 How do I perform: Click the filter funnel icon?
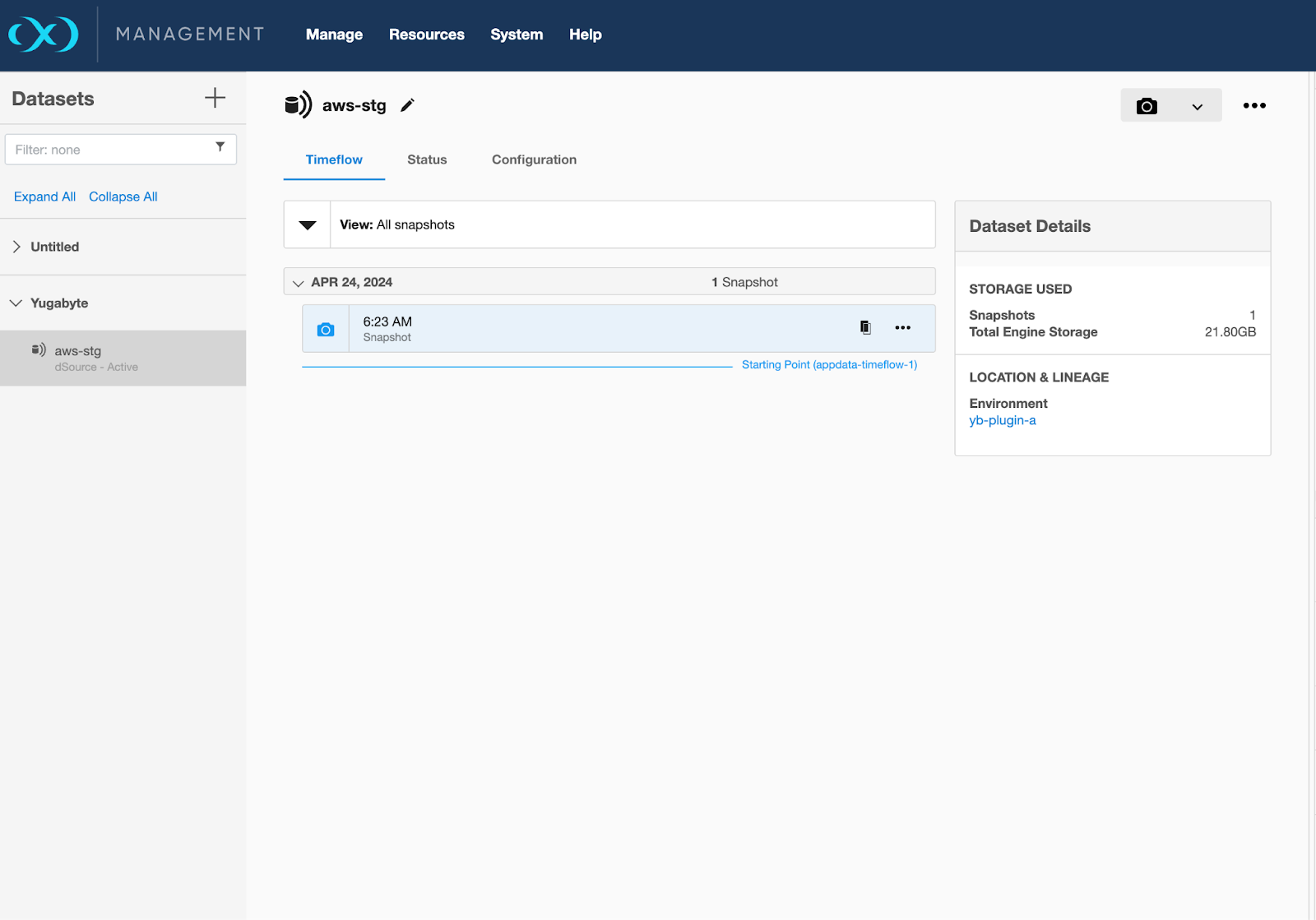click(220, 147)
